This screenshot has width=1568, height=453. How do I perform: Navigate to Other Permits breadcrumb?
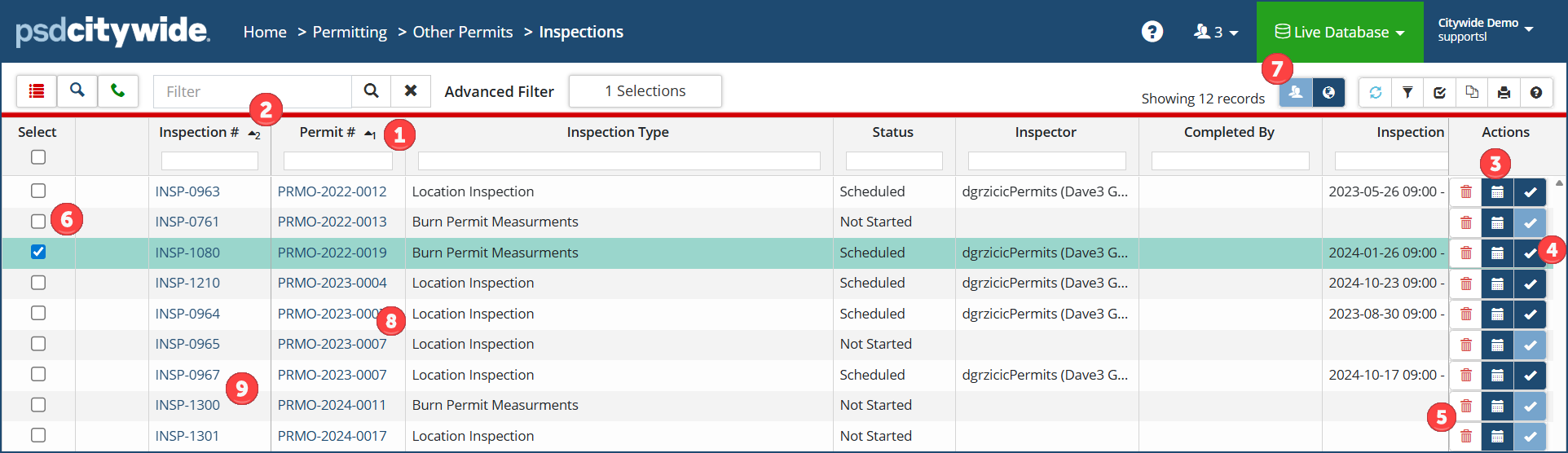tap(463, 32)
